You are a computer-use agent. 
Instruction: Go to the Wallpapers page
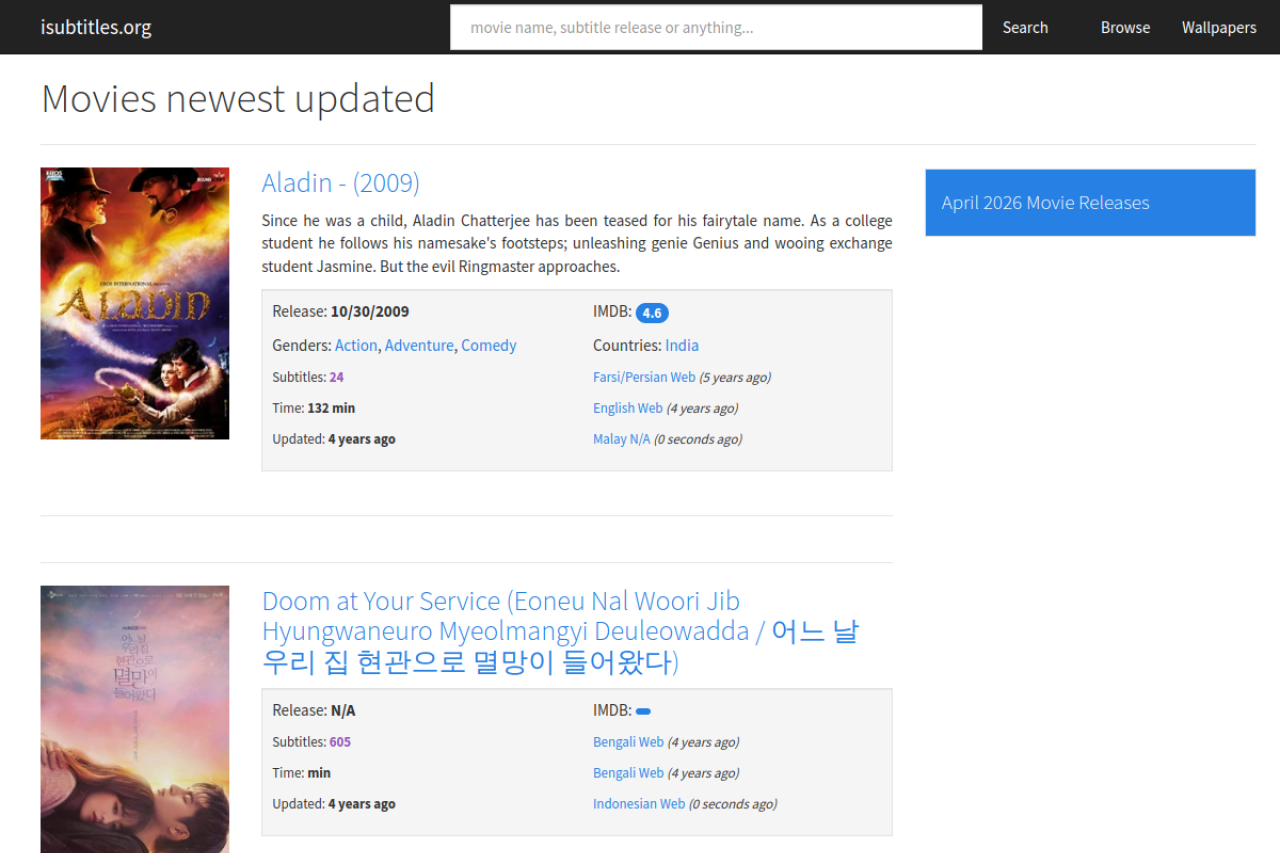pos(1218,27)
